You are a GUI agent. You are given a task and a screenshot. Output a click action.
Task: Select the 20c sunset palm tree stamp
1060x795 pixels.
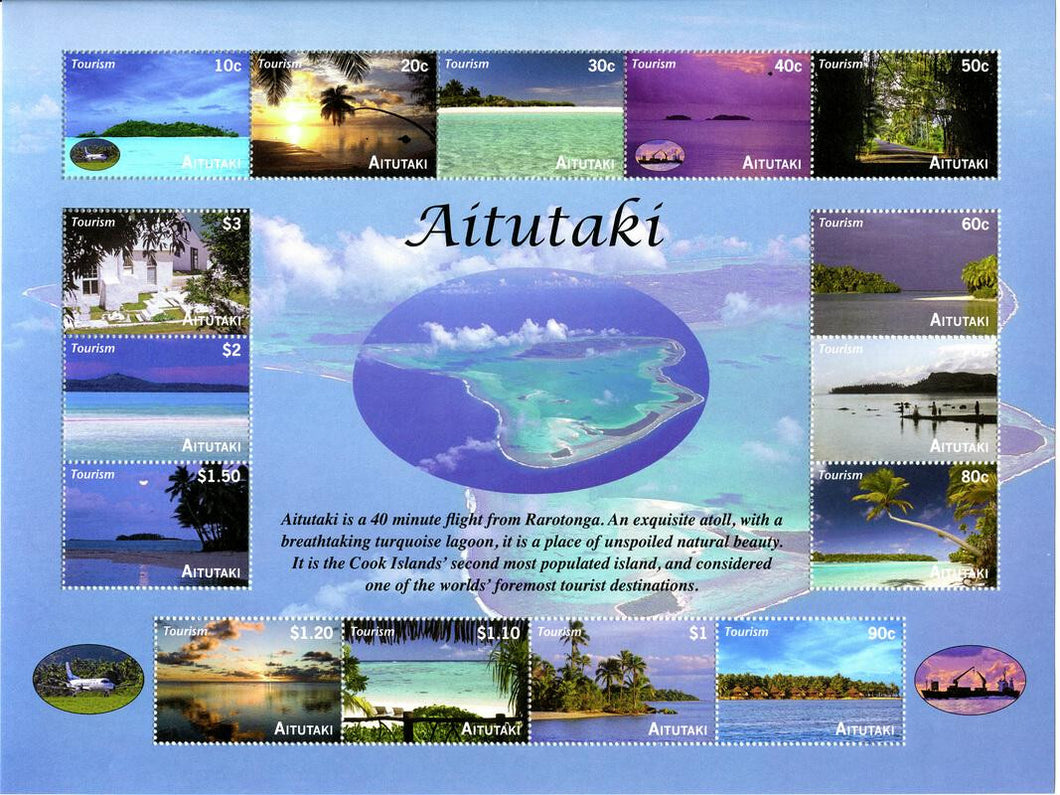(343, 115)
